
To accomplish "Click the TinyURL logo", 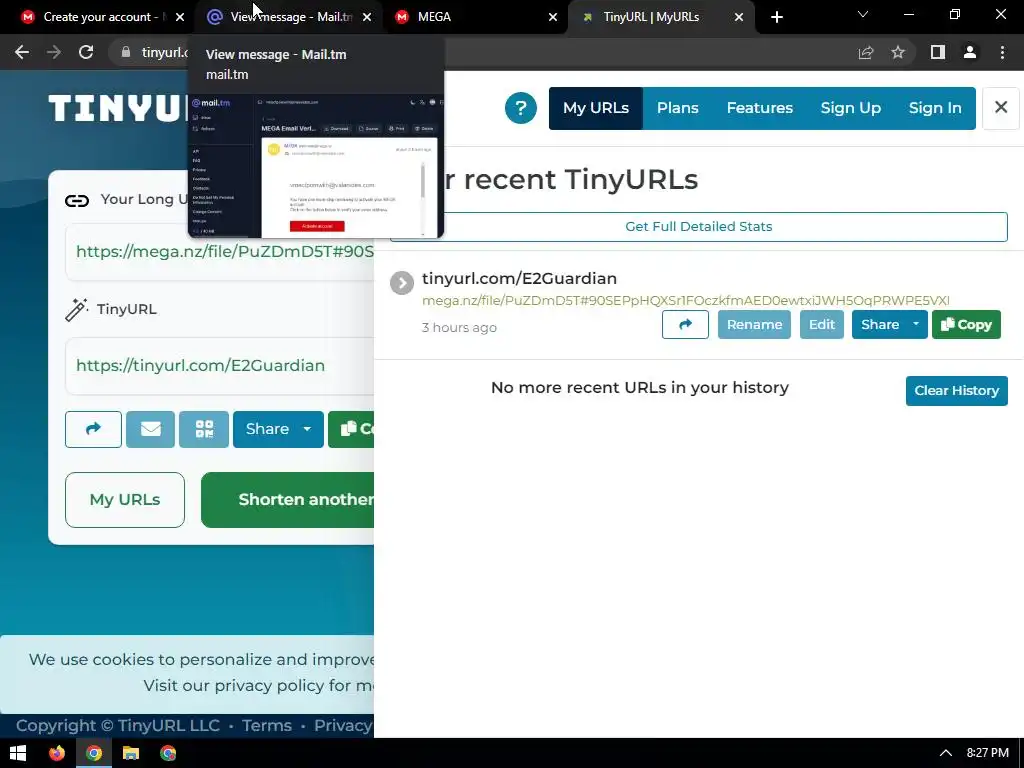I will pos(118,108).
